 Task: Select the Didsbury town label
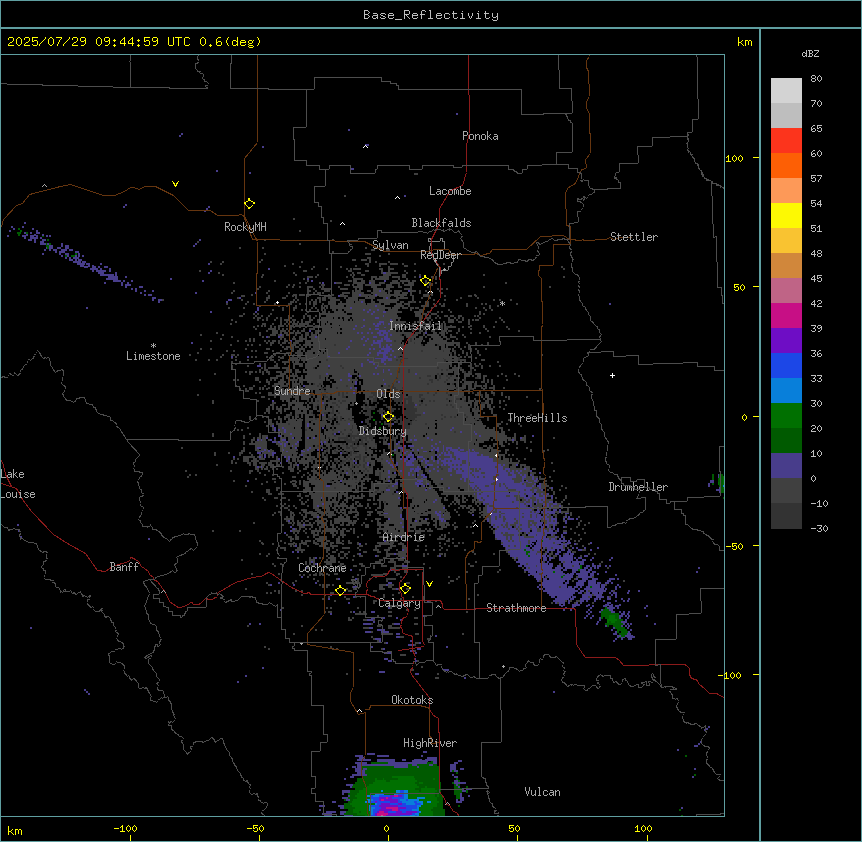coord(383,431)
